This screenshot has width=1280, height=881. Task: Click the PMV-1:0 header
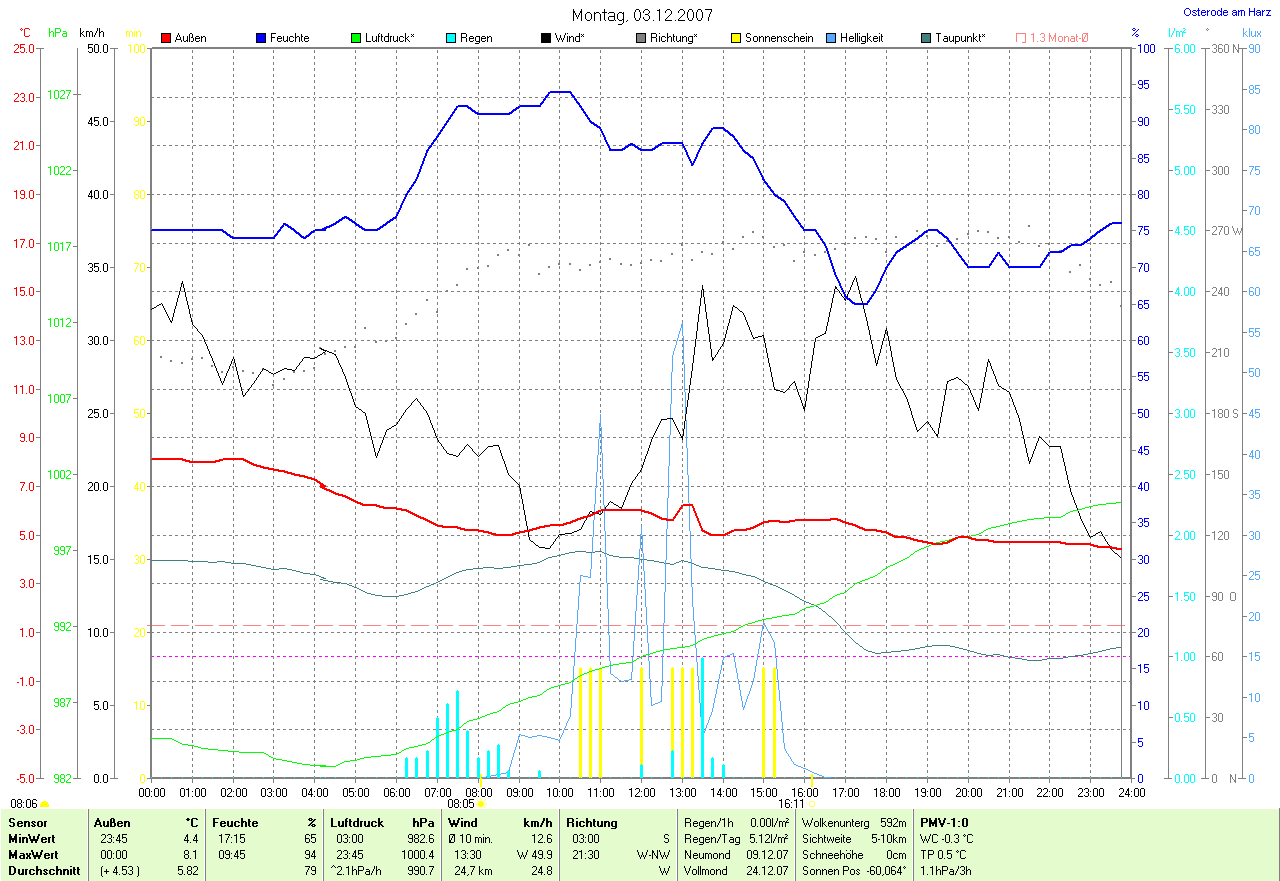pos(944,822)
